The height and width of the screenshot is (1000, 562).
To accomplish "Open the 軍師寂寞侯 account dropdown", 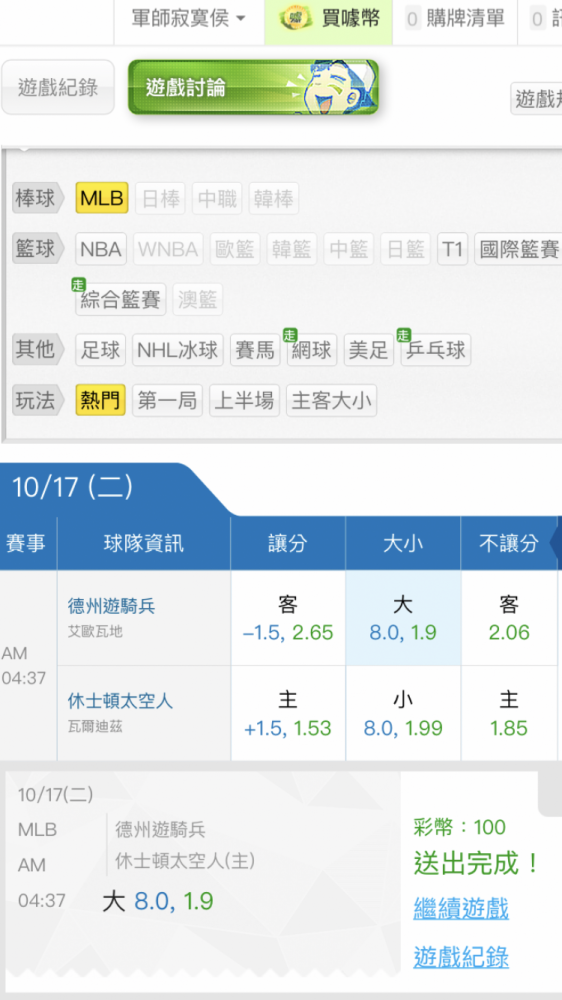I will 189,18.
